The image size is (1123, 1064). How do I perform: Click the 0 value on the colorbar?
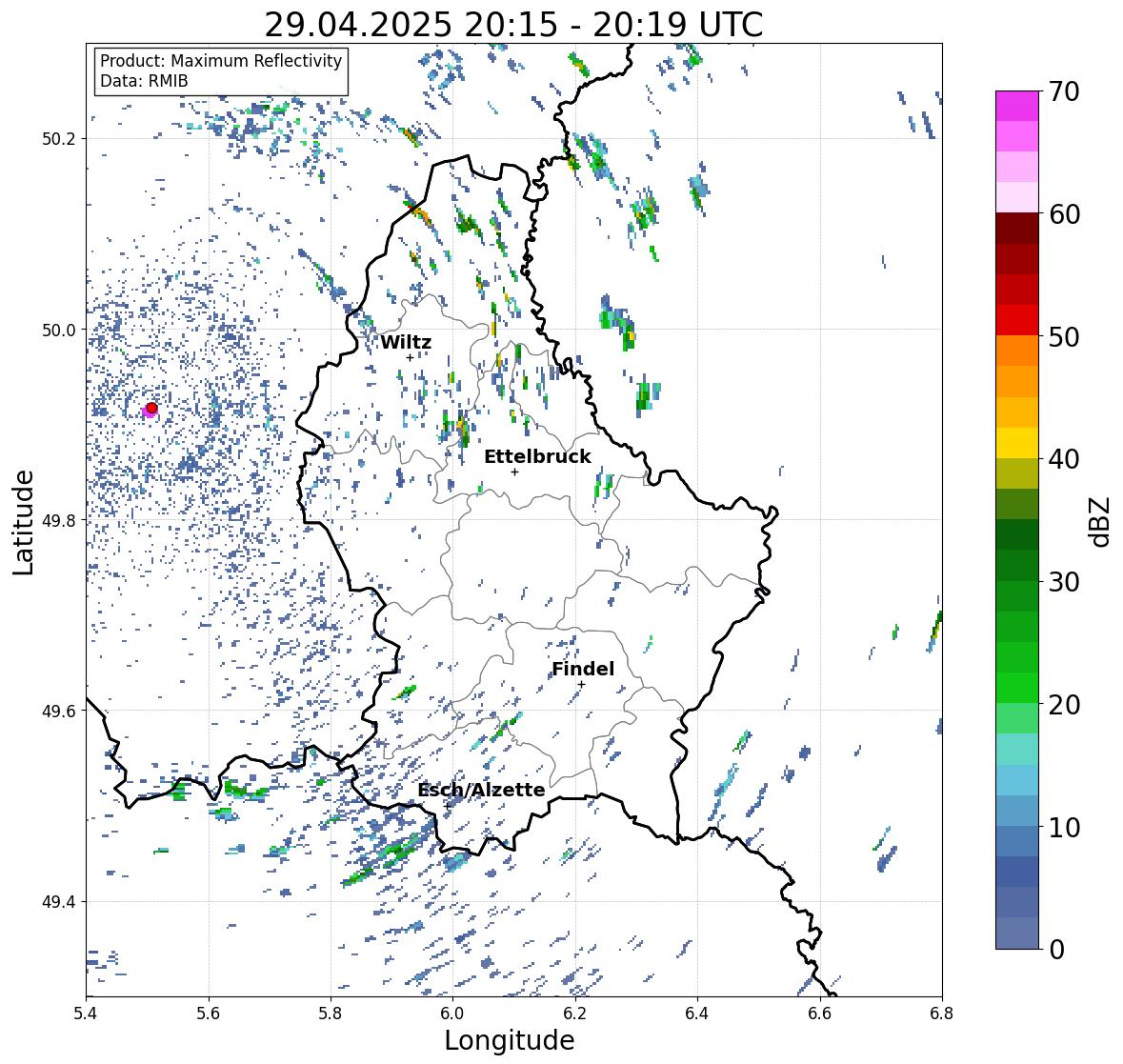(x=1057, y=950)
